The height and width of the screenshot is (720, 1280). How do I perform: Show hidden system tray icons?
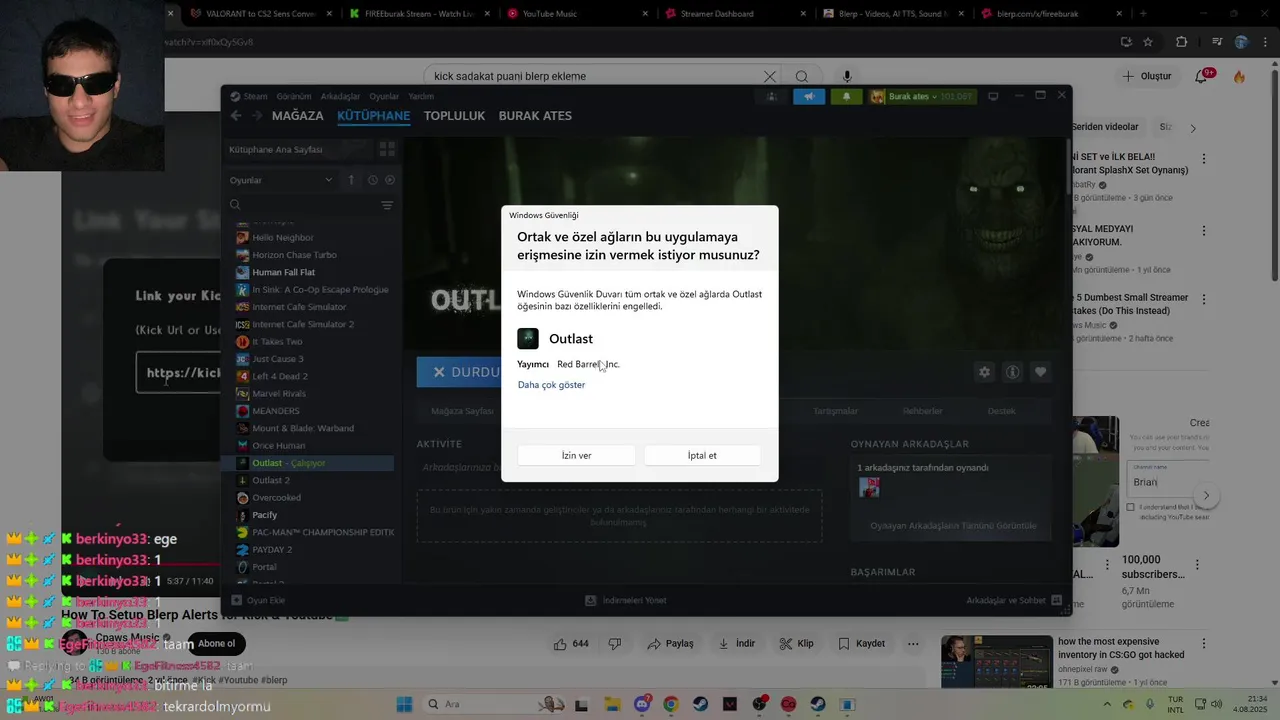click(x=1108, y=705)
